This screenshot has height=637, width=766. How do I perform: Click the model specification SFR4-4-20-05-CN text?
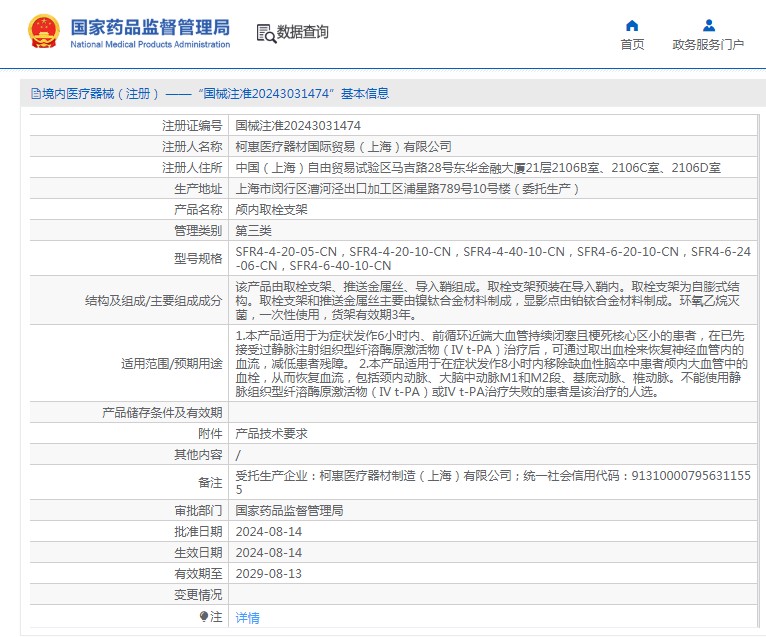coord(286,252)
